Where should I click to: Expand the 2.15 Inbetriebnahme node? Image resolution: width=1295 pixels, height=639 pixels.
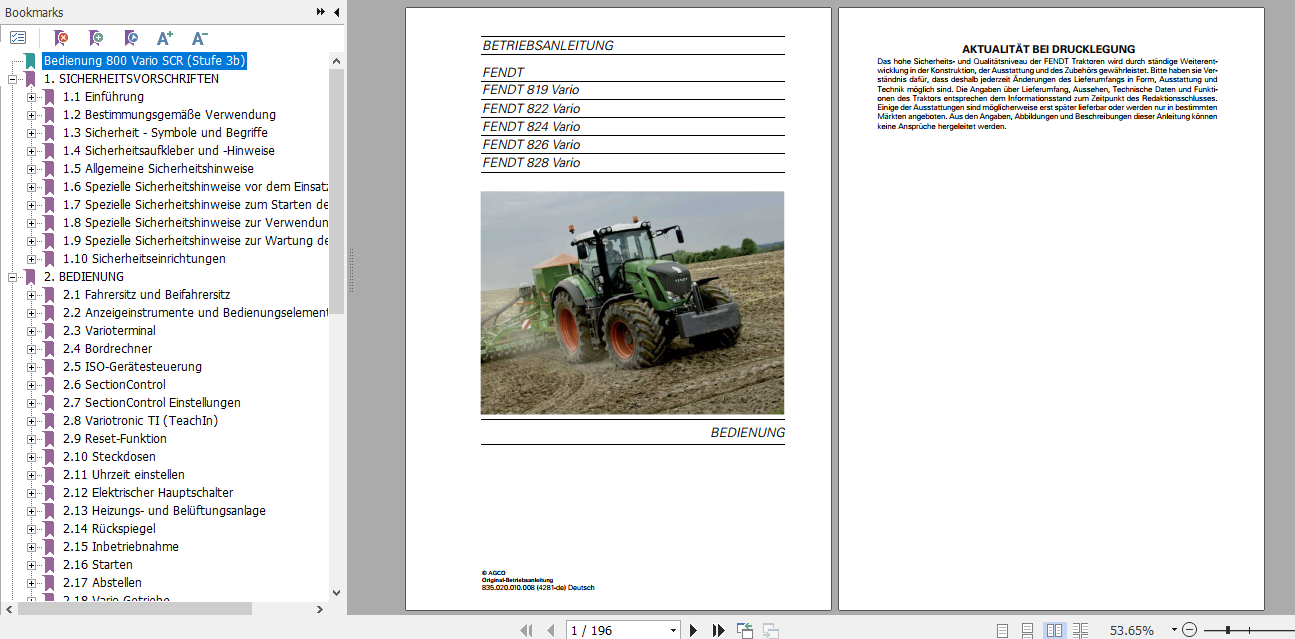[x=32, y=547]
